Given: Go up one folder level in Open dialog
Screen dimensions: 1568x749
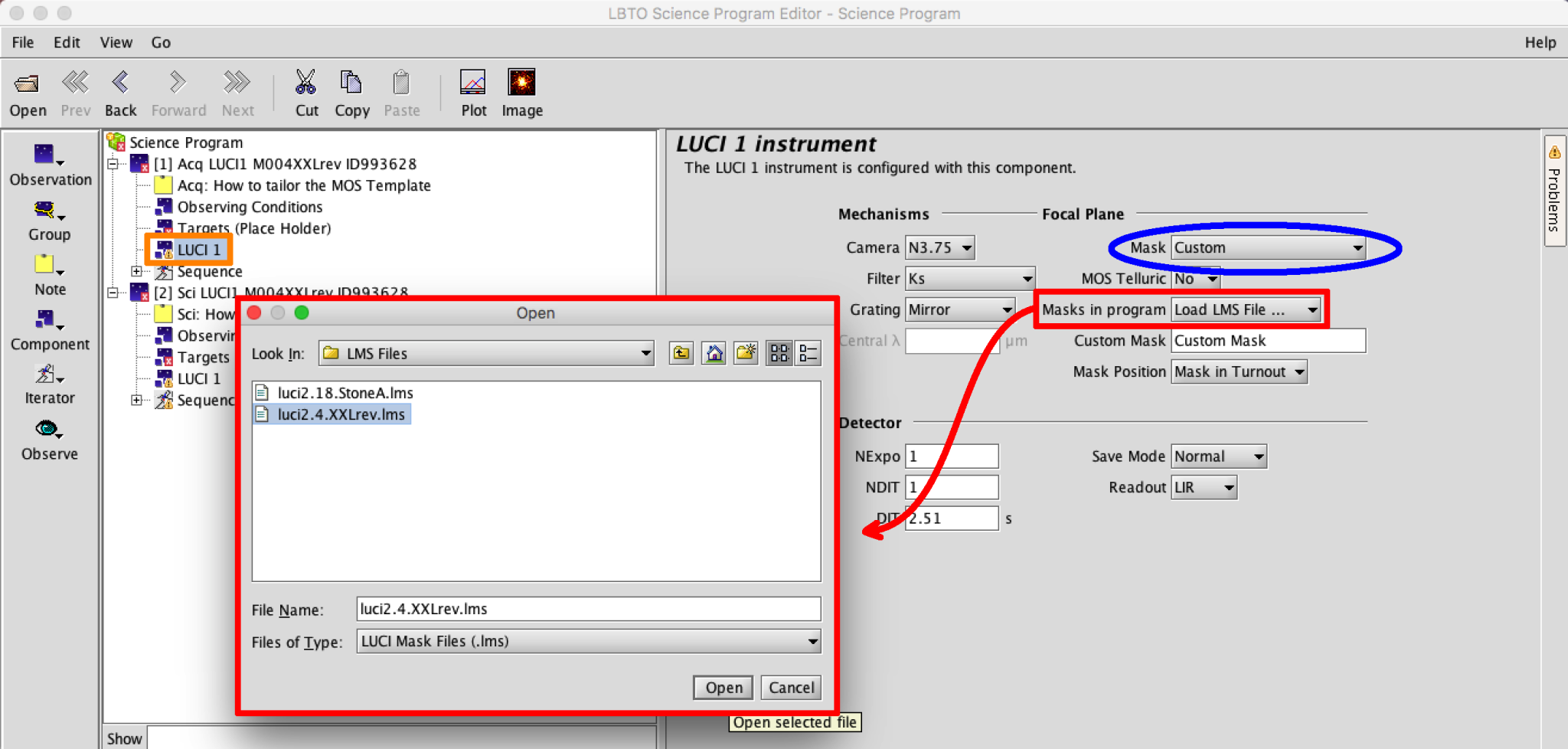Looking at the screenshot, I should point(681,353).
